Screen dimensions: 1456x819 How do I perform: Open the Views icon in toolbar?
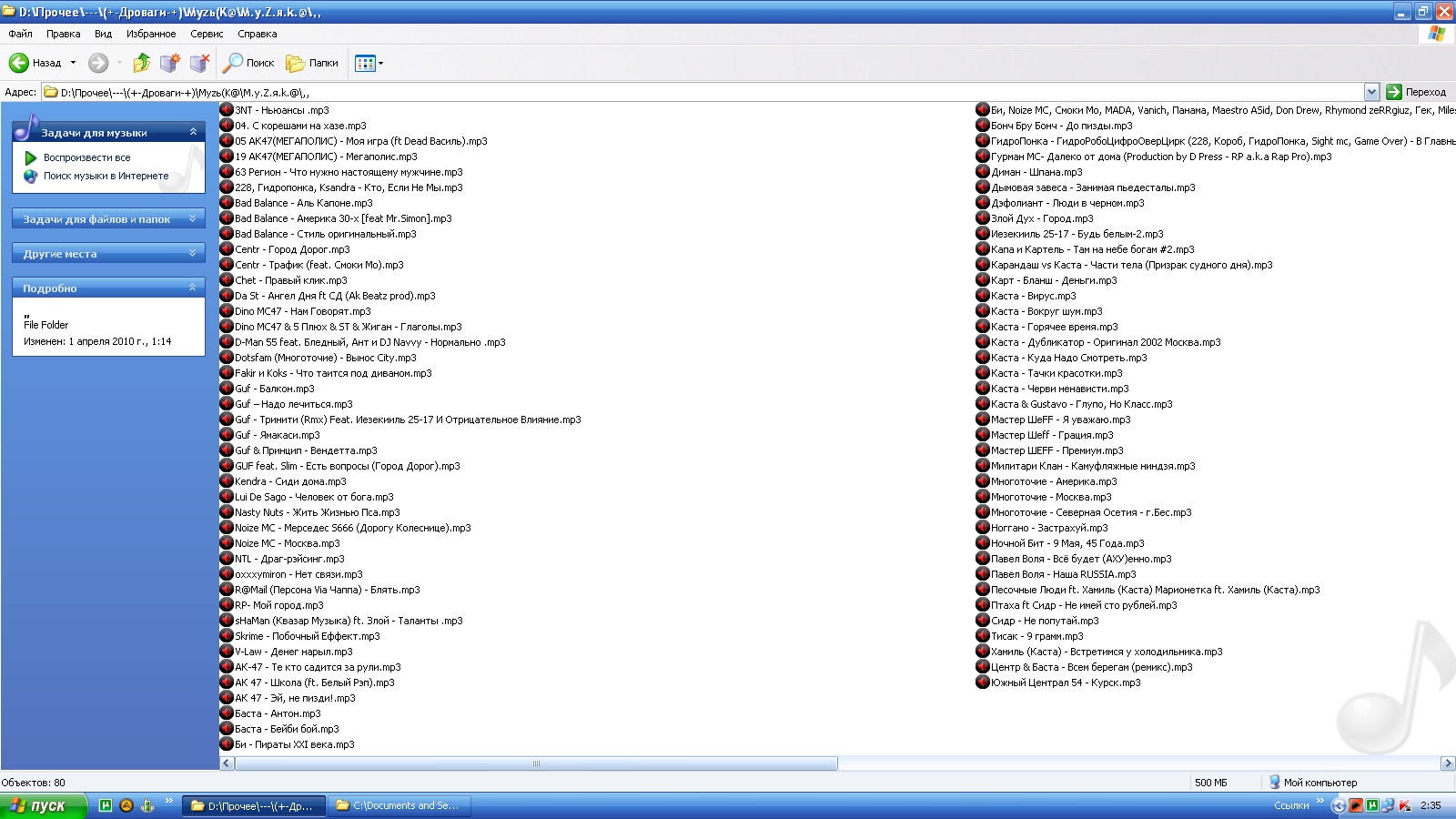click(366, 63)
